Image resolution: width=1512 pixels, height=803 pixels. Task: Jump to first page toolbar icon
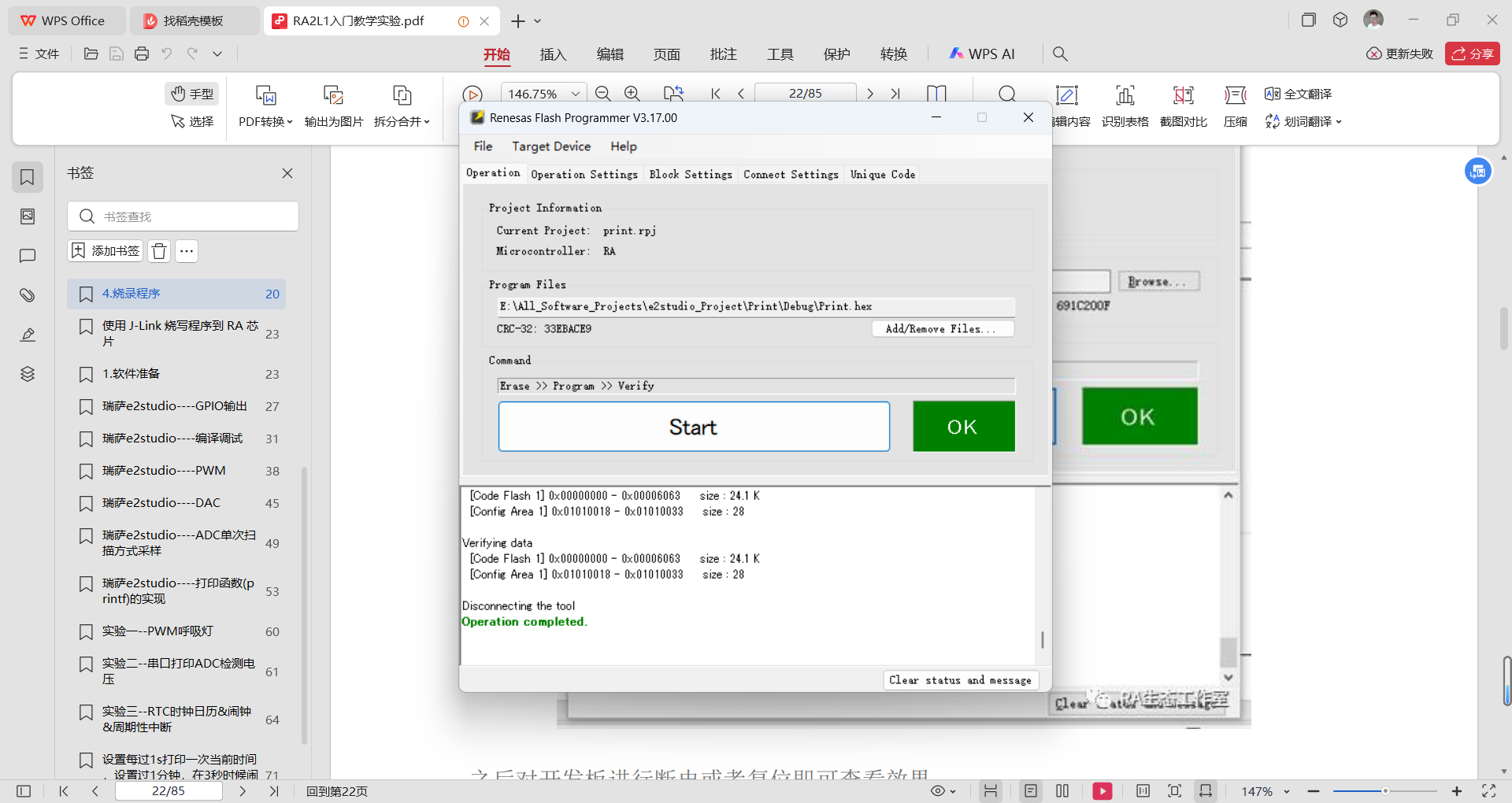[x=715, y=94]
